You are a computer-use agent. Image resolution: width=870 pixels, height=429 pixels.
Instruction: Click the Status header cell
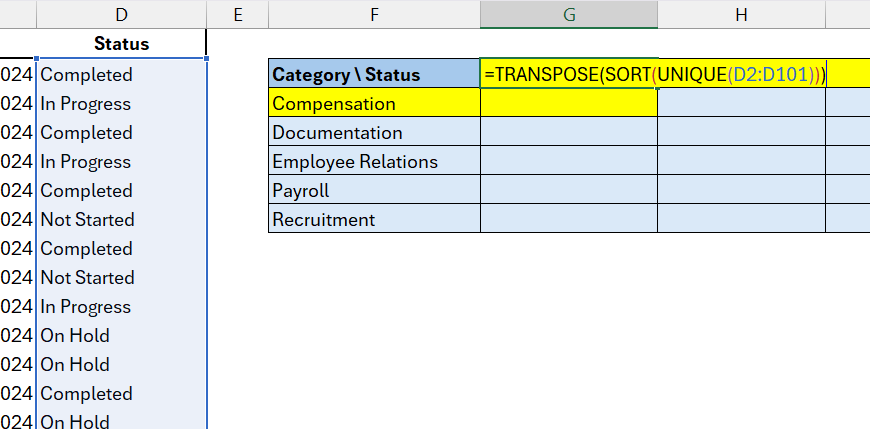(x=122, y=43)
